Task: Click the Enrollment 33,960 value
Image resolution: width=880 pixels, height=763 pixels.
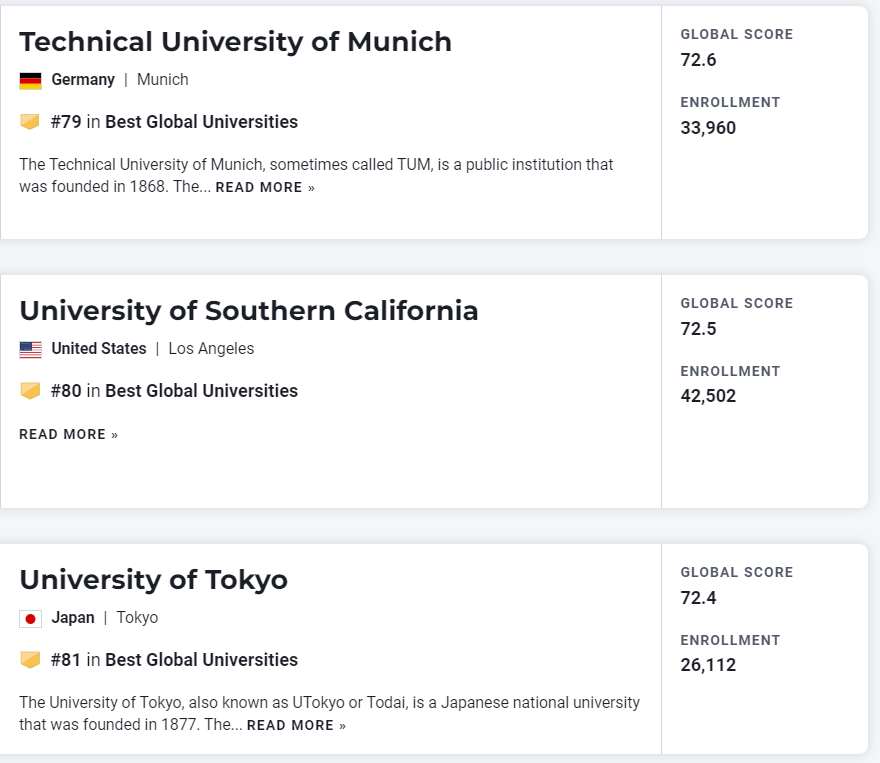Action: tap(708, 128)
